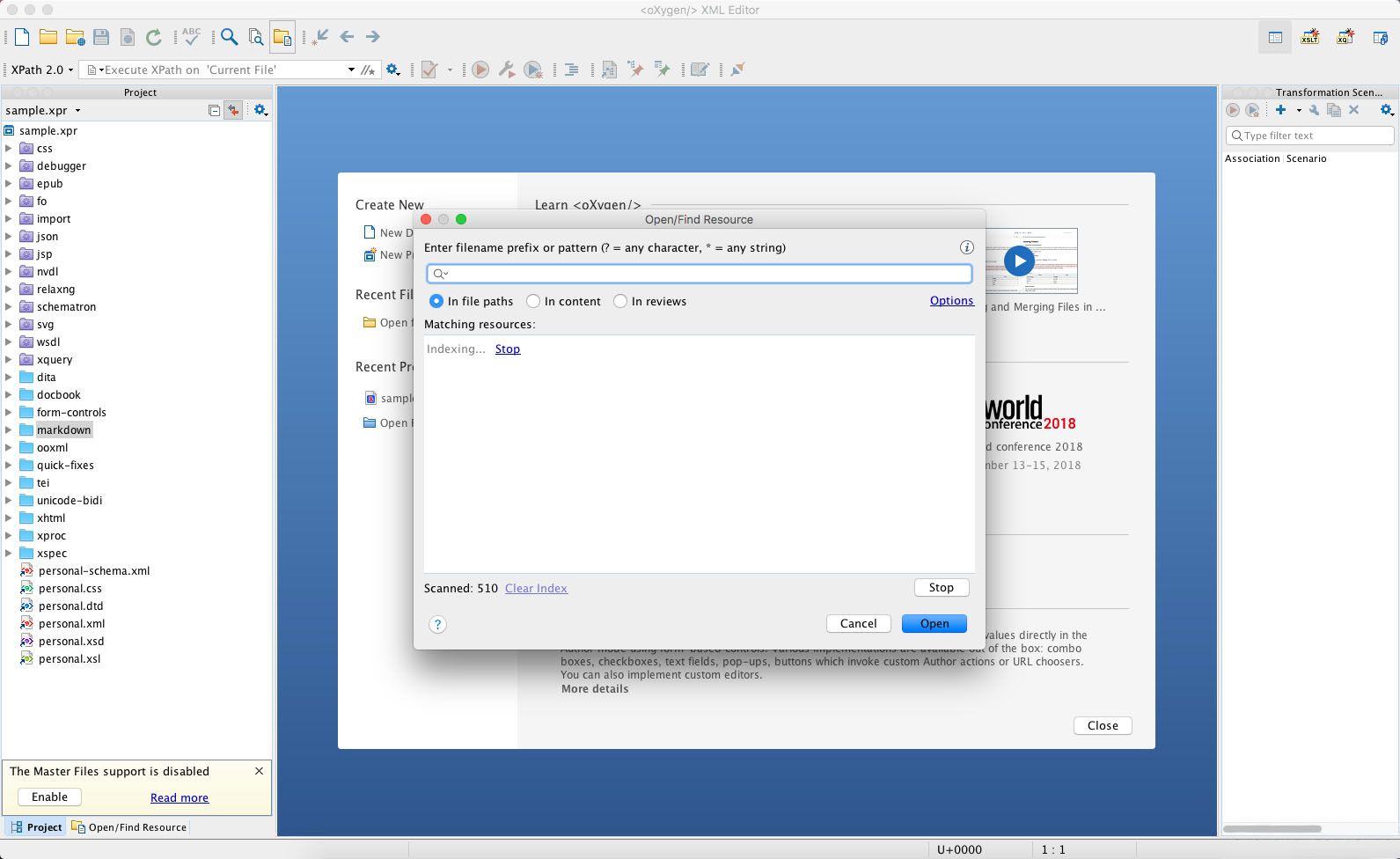Click the Open URL globe-folder icon
The height and width of the screenshot is (859, 1400).
click(76, 37)
